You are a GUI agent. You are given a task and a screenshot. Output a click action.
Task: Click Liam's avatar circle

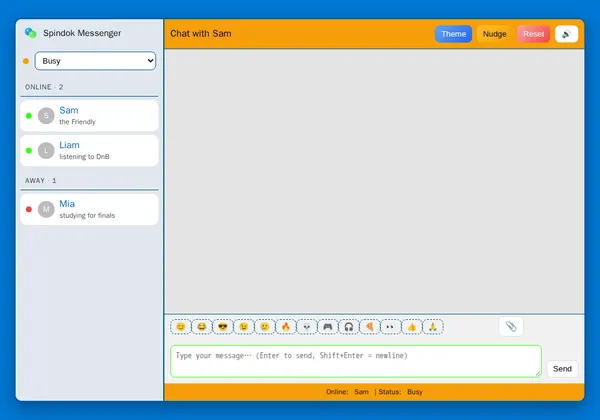tap(46, 150)
